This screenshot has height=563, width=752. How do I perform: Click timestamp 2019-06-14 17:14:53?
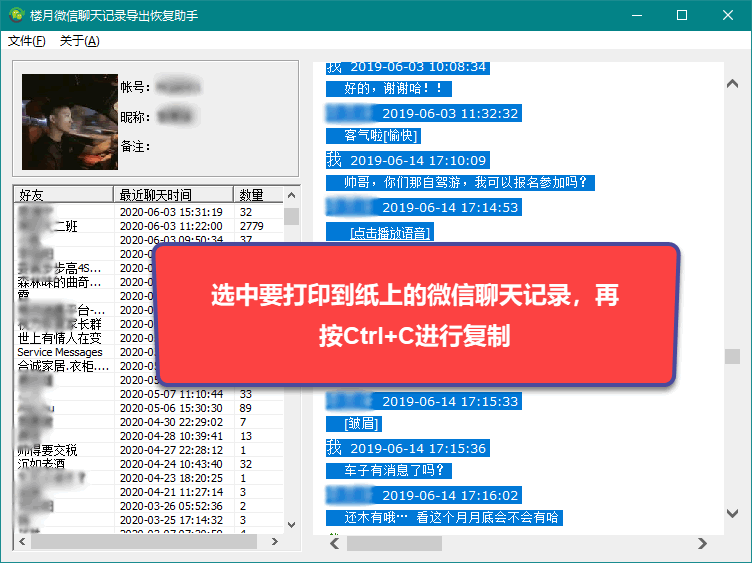coord(450,207)
